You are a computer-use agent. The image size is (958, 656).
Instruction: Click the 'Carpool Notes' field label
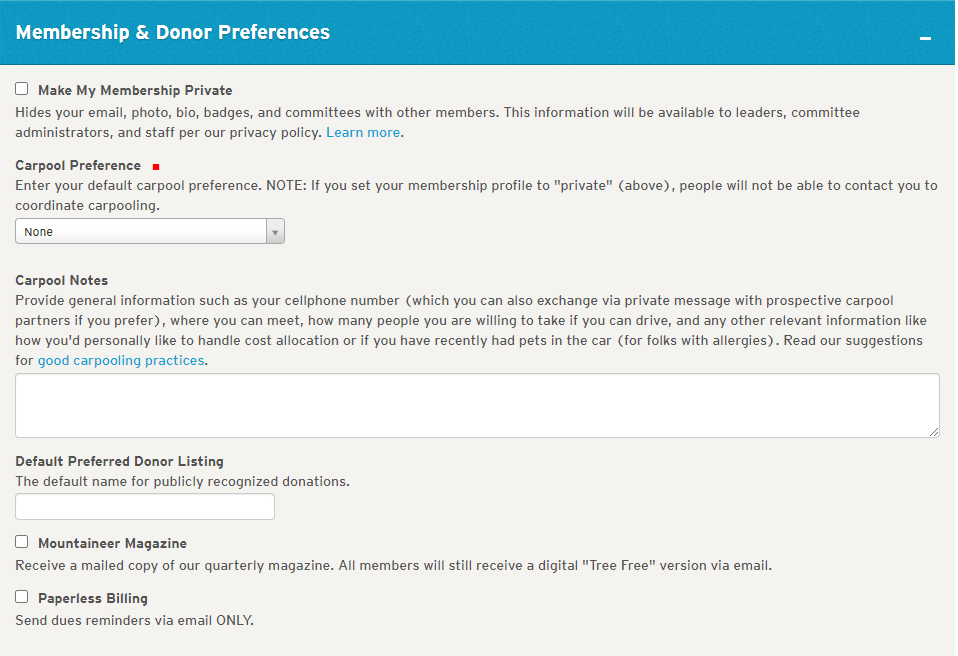[62, 280]
